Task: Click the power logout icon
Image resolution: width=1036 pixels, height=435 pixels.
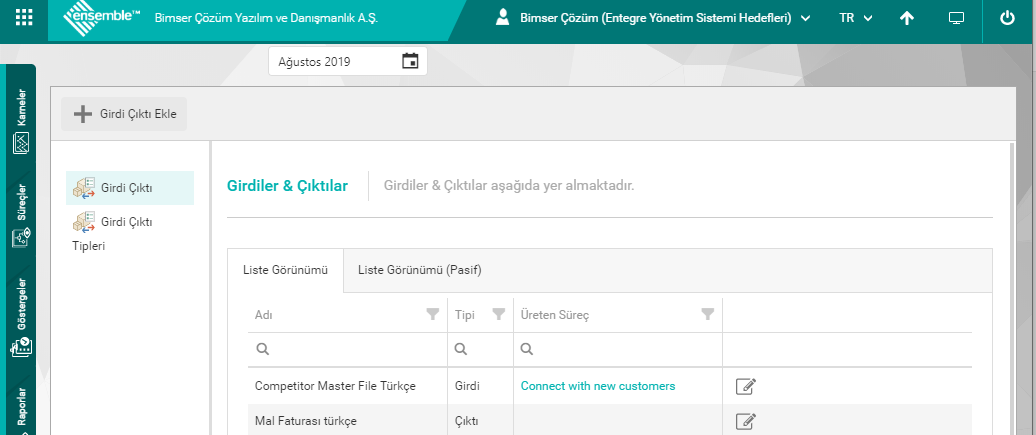Action: (x=1006, y=18)
